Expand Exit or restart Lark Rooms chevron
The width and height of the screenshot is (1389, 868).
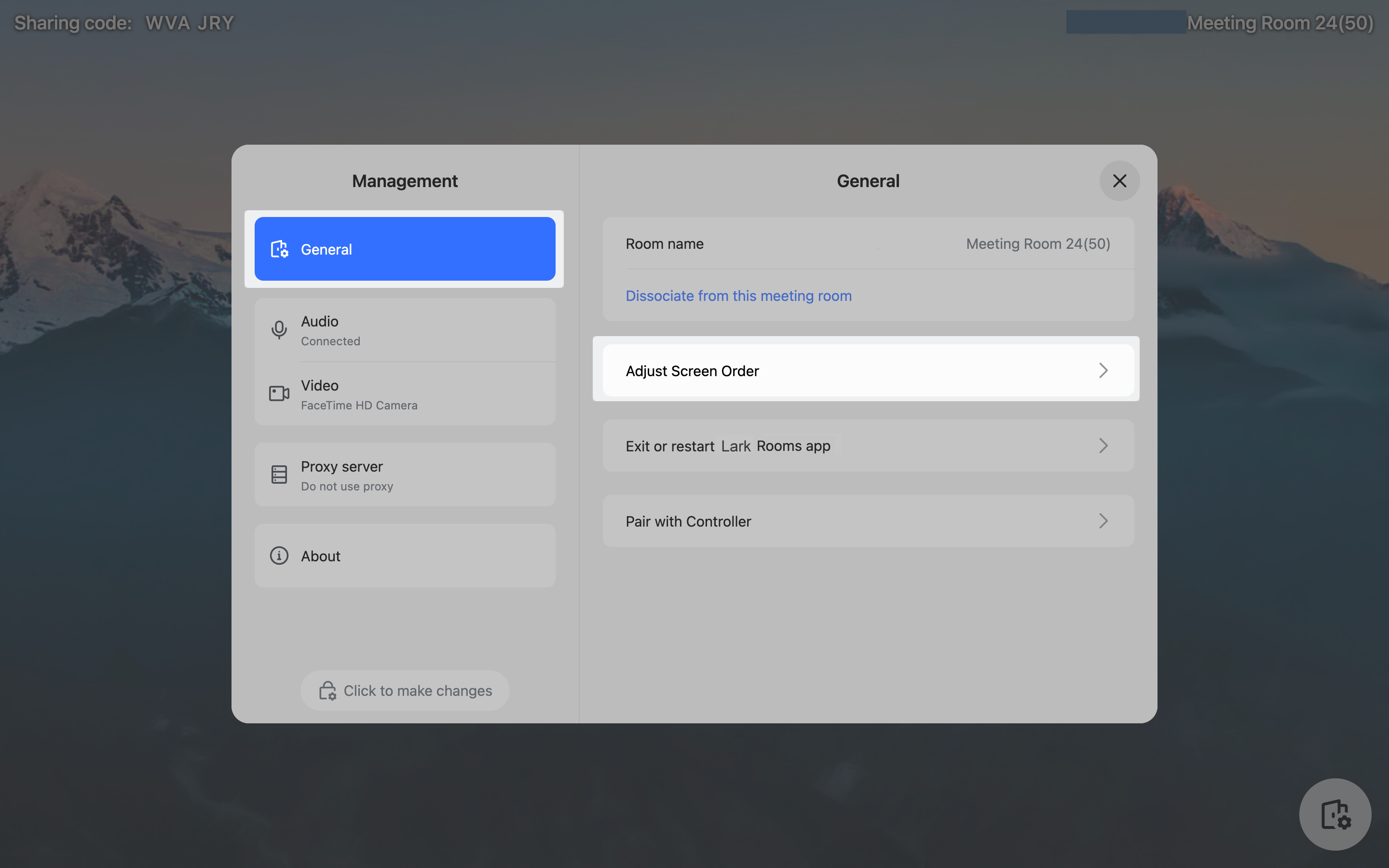(1103, 446)
